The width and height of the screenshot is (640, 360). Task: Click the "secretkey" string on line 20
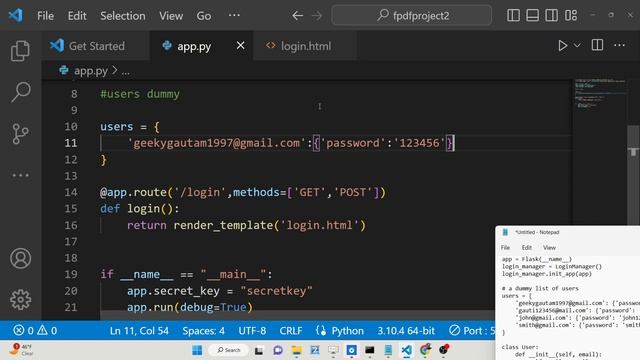tap(276, 291)
